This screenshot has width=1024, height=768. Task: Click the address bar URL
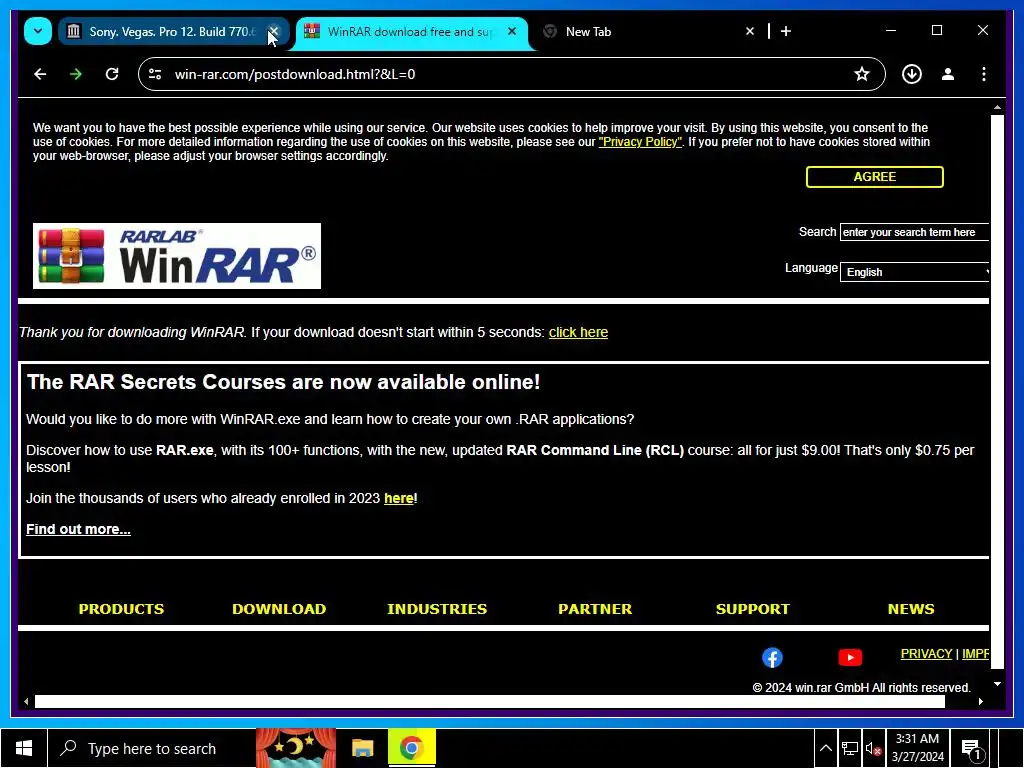[295, 74]
